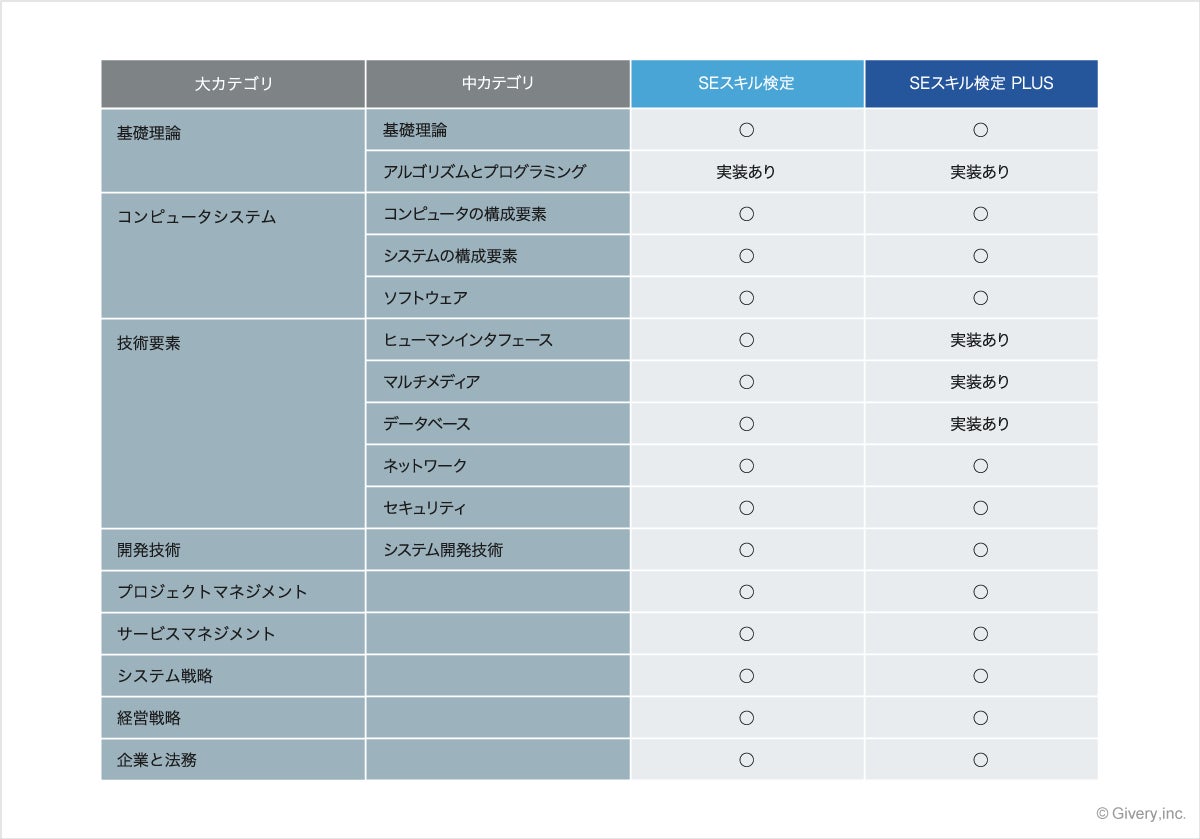
Task: Click SEスキル検定 PLUS circle for サービスマネジメント
Action: 980,634
